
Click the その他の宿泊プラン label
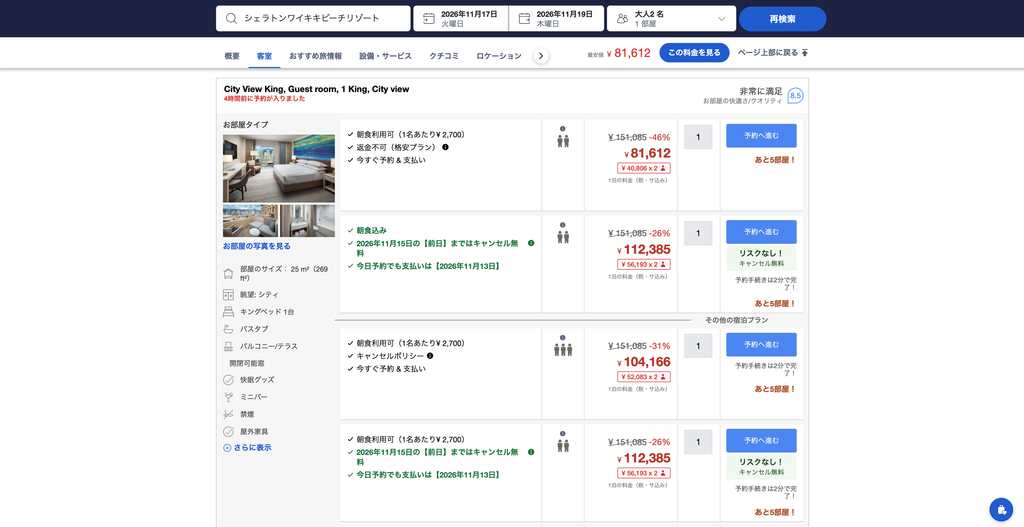(736, 320)
